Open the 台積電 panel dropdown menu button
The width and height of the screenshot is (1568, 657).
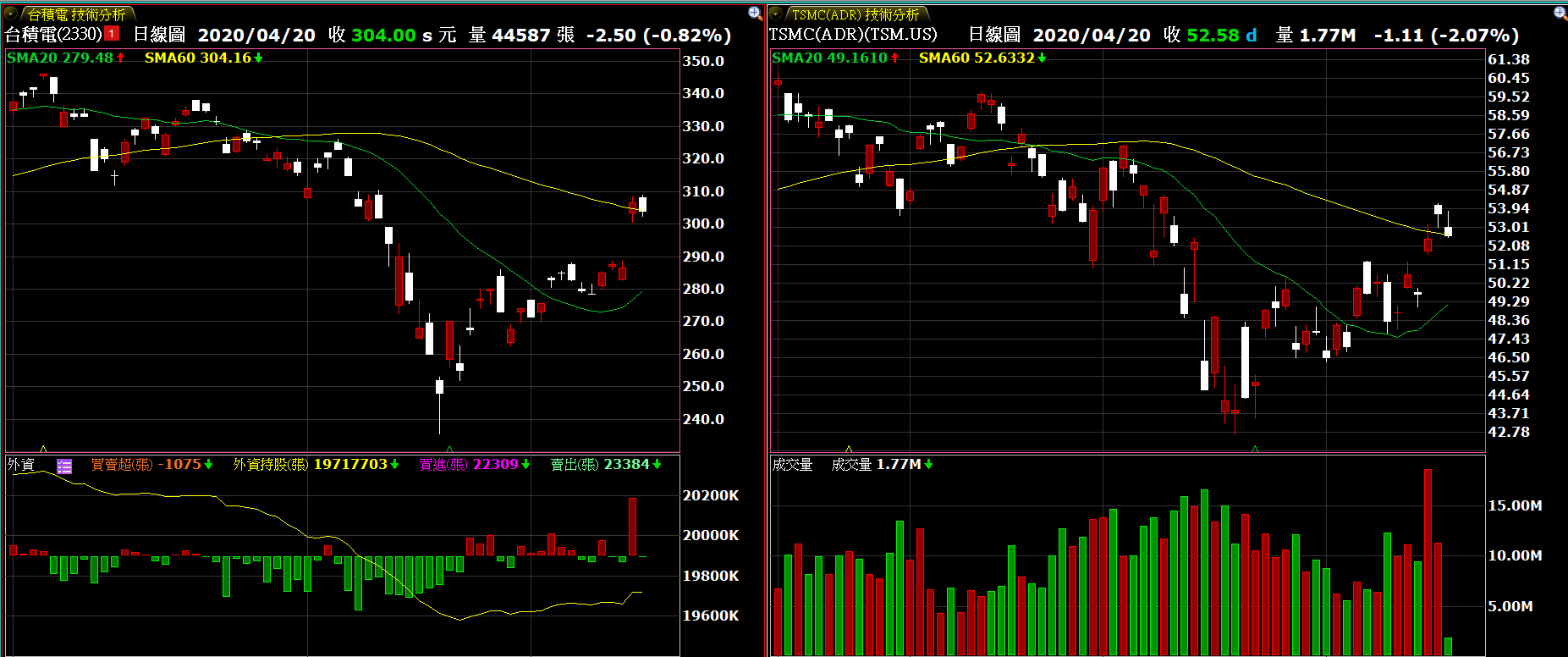point(11,14)
